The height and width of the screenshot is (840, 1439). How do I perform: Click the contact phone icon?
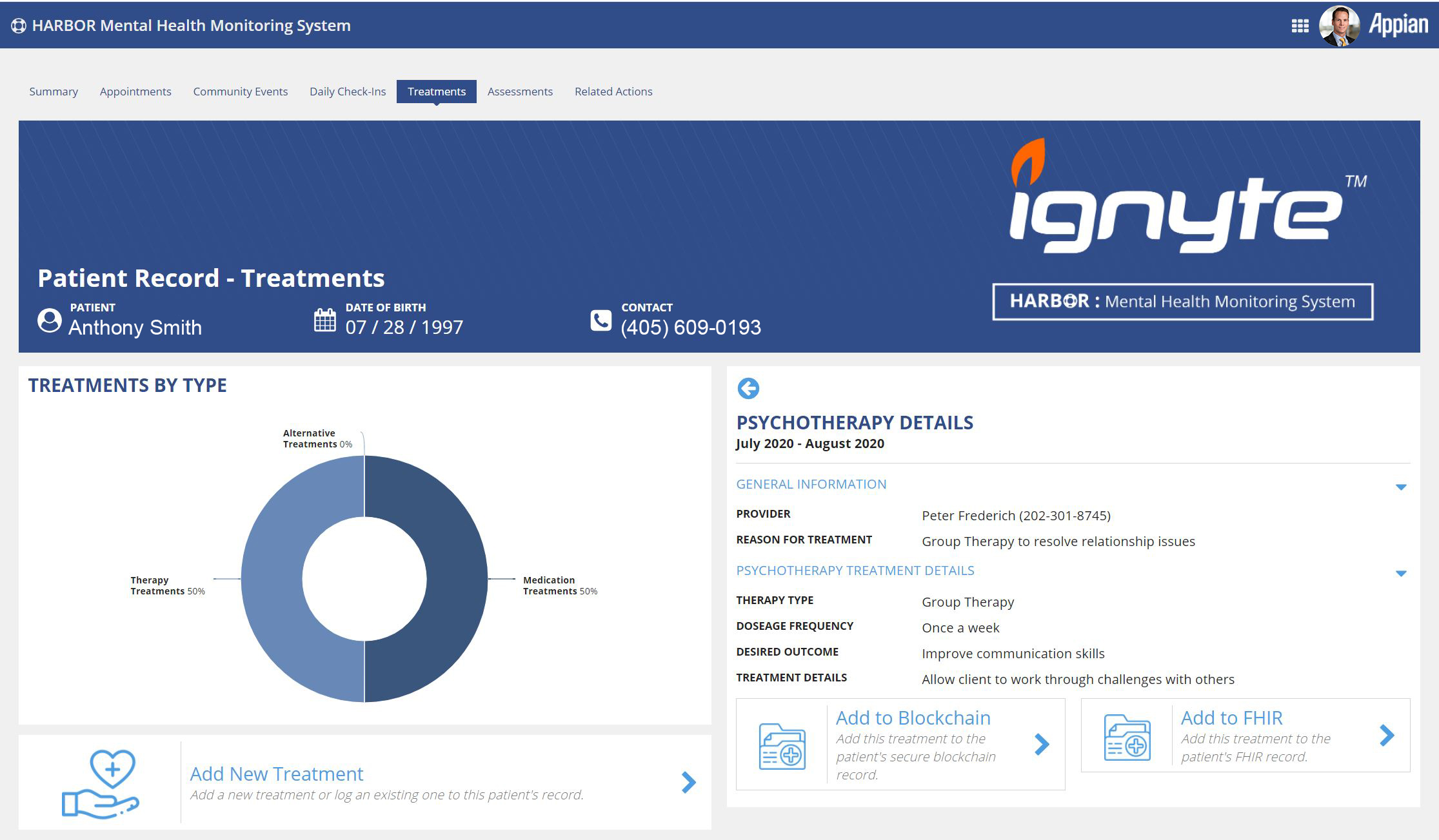tap(600, 320)
